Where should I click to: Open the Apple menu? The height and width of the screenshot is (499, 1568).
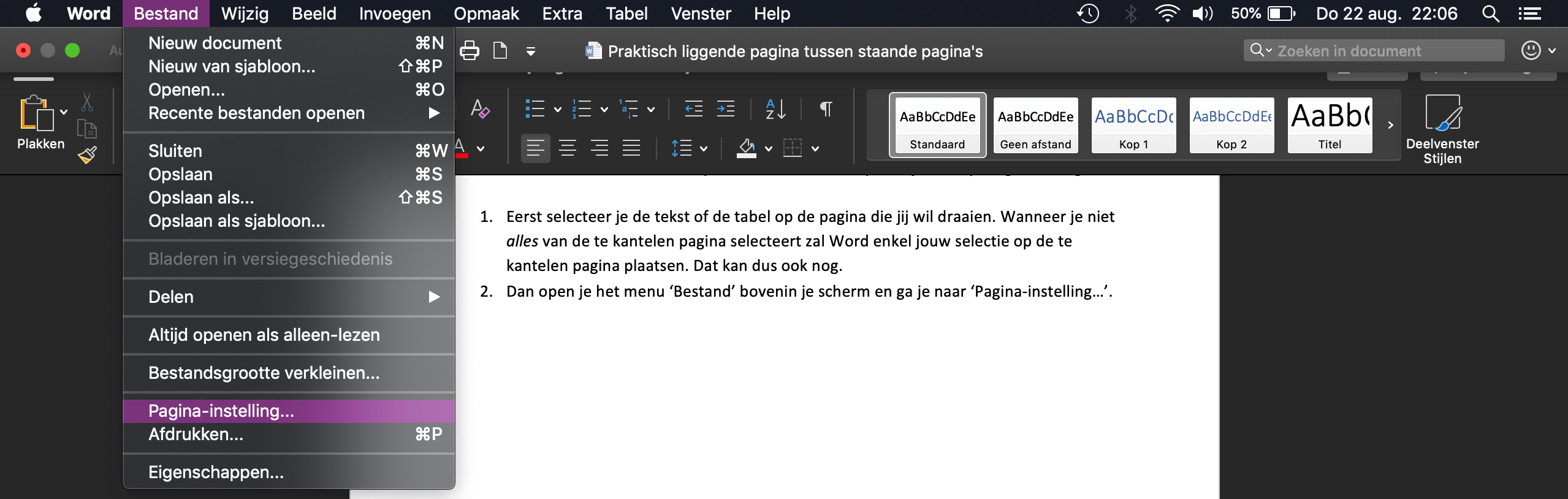coord(33,13)
